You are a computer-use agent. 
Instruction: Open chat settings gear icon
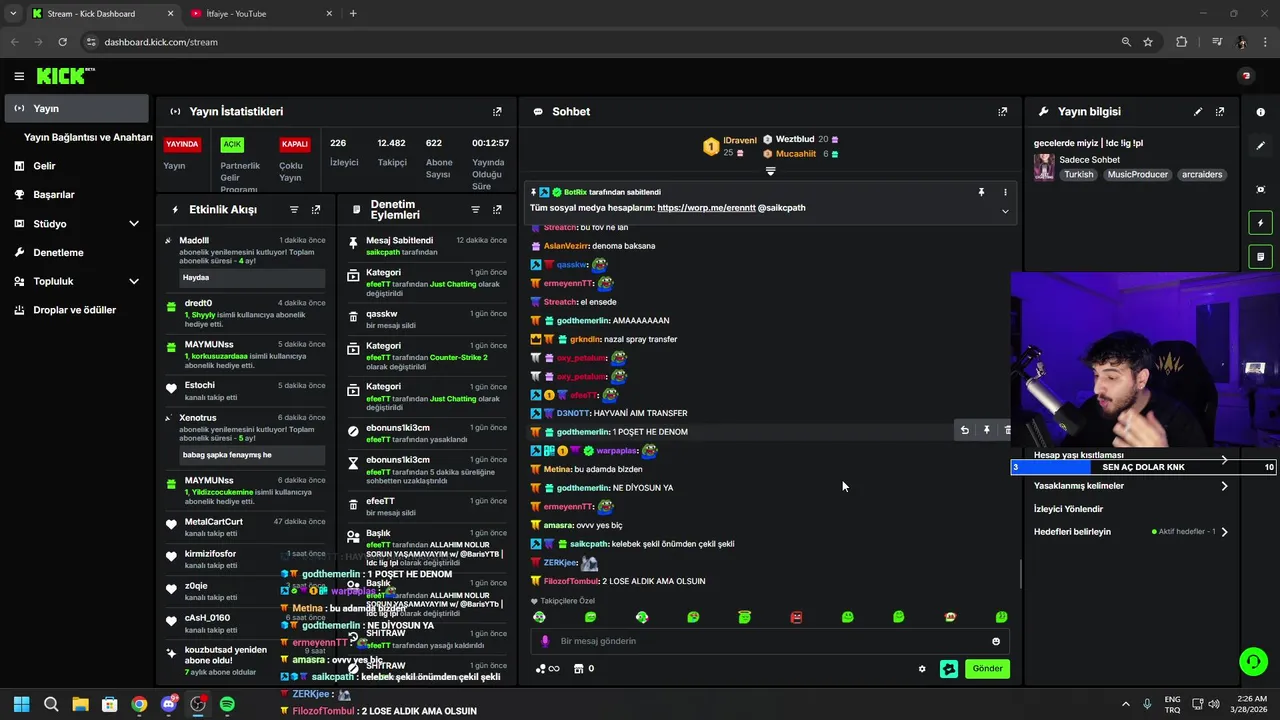(x=922, y=669)
